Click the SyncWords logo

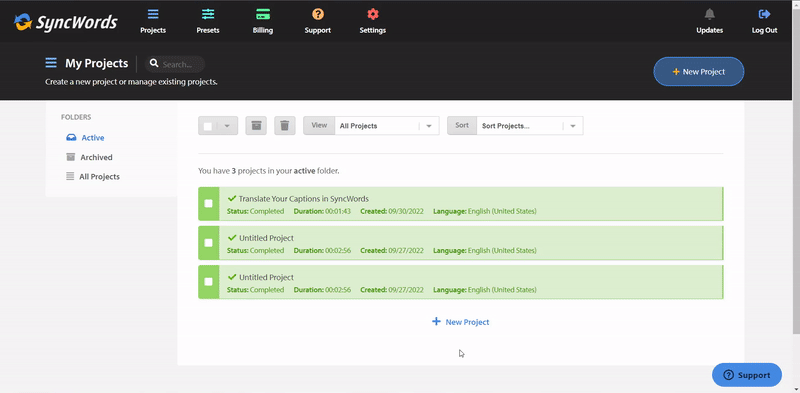[x=65, y=22]
